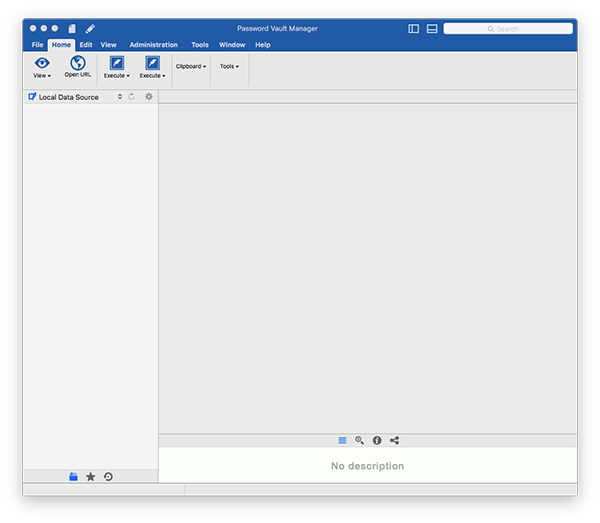Switch data source with the Local Data Source stepper
The width and height of the screenshot is (600, 523).
pos(120,97)
